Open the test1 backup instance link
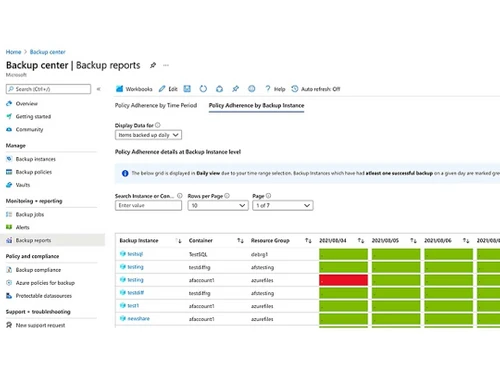This screenshot has height=375, width=500. [133, 306]
